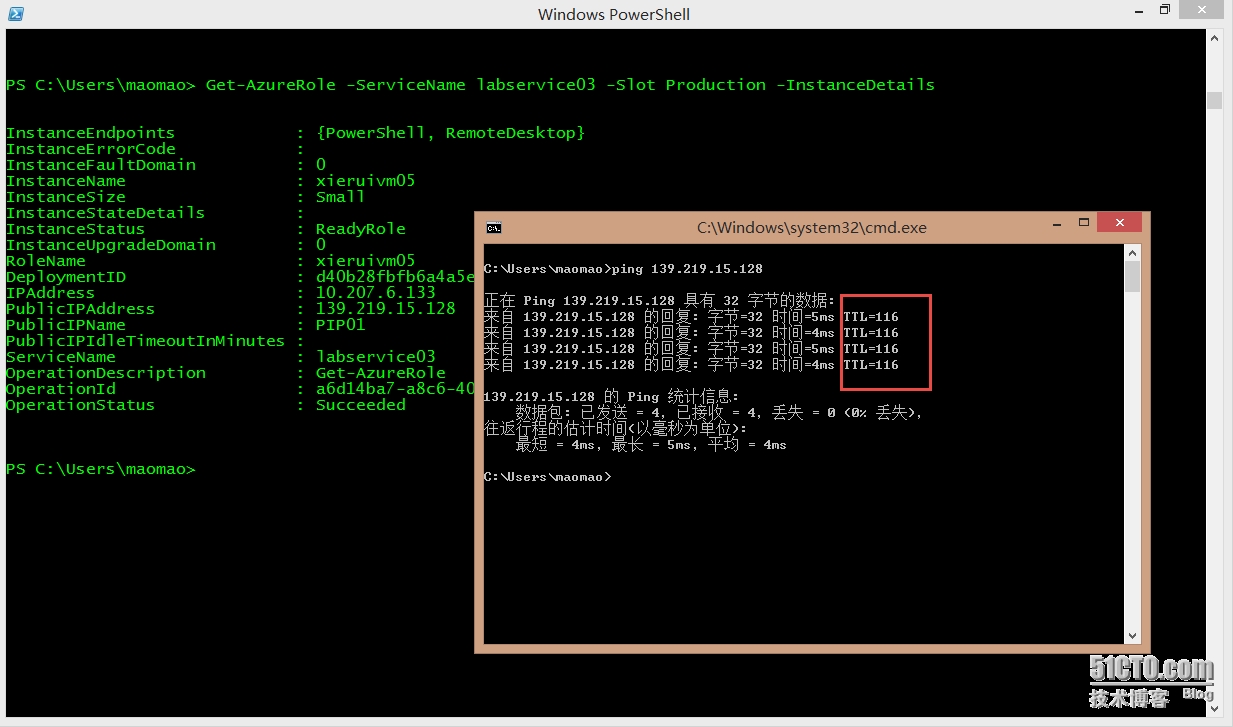The width and height of the screenshot is (1233, 727).
Task: Select the Succeeded status value
Action: pos(360,405)
